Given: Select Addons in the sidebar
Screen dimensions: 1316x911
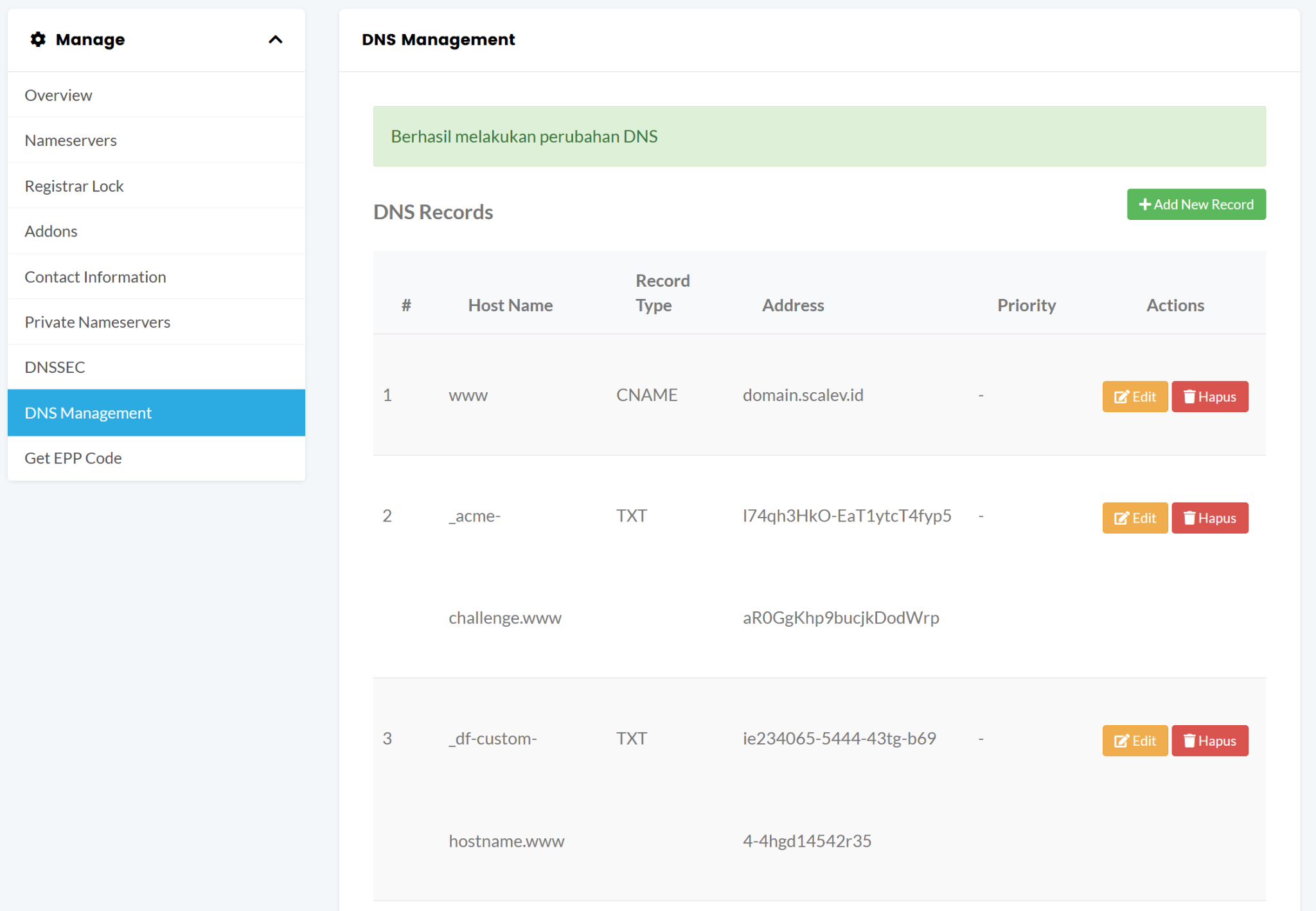Looking at the screenshot, I should click(156, 231).
